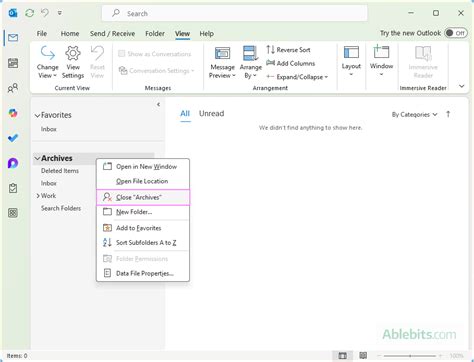Click Add Columns in ribbon
The image size is (474, 362).
(290, 63)
